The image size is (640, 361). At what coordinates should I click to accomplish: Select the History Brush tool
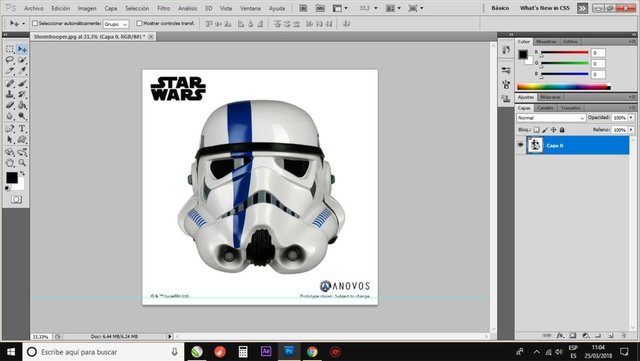[x=22, y=94]
